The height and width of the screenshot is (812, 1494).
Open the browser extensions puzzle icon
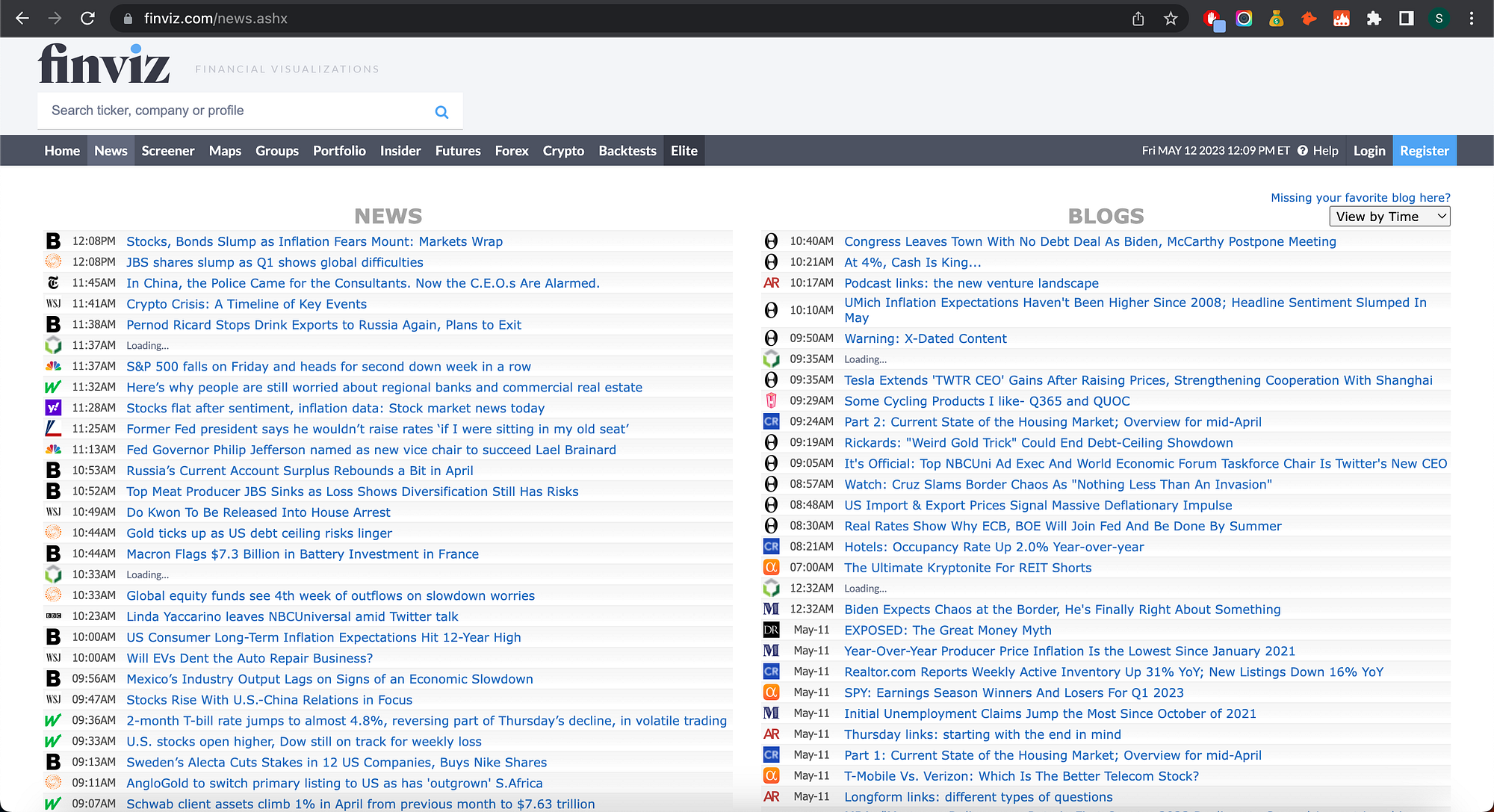click(x=1374, y=19)
